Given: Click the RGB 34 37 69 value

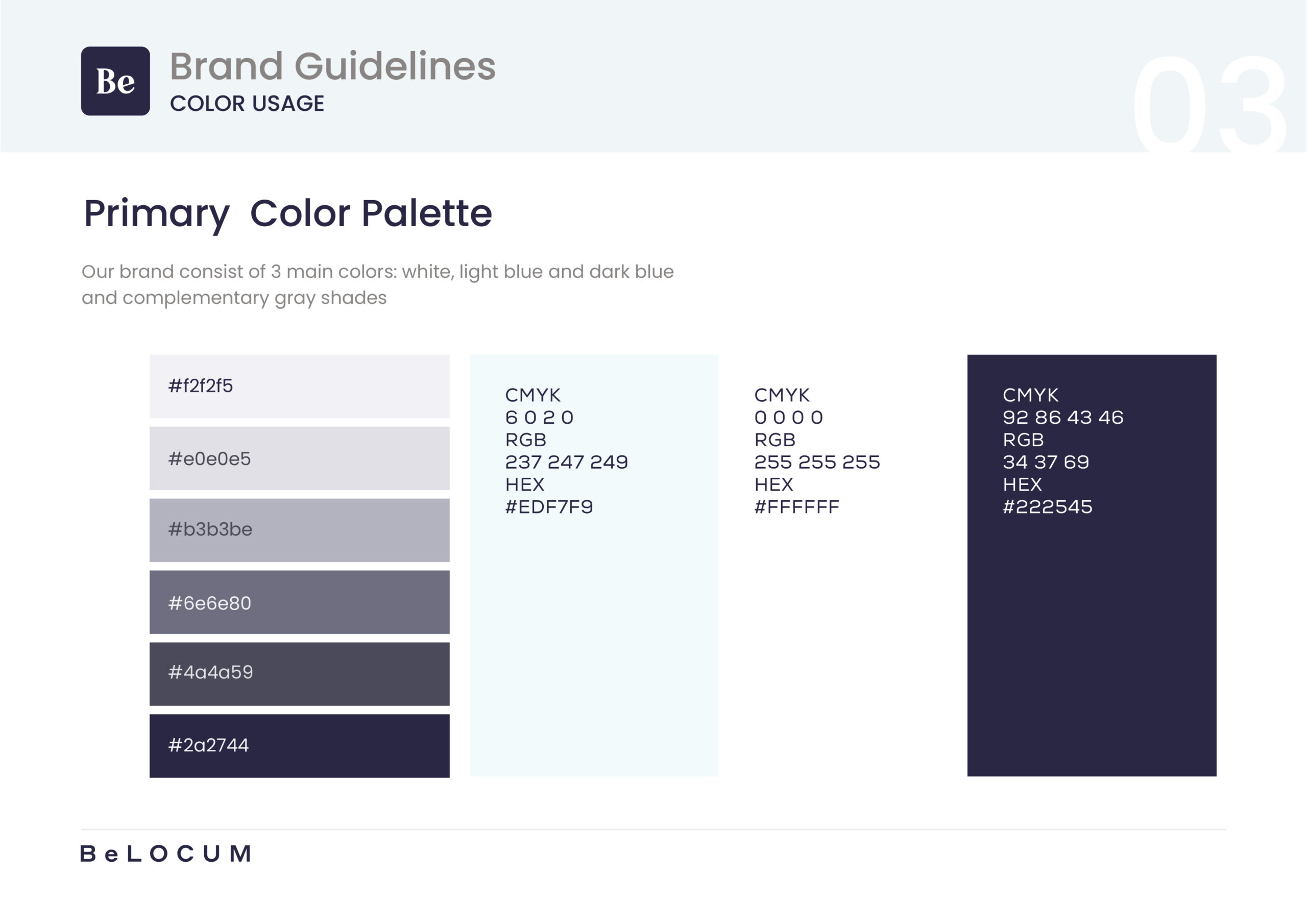Looking at the screenshot, I should pos(1046,461).
